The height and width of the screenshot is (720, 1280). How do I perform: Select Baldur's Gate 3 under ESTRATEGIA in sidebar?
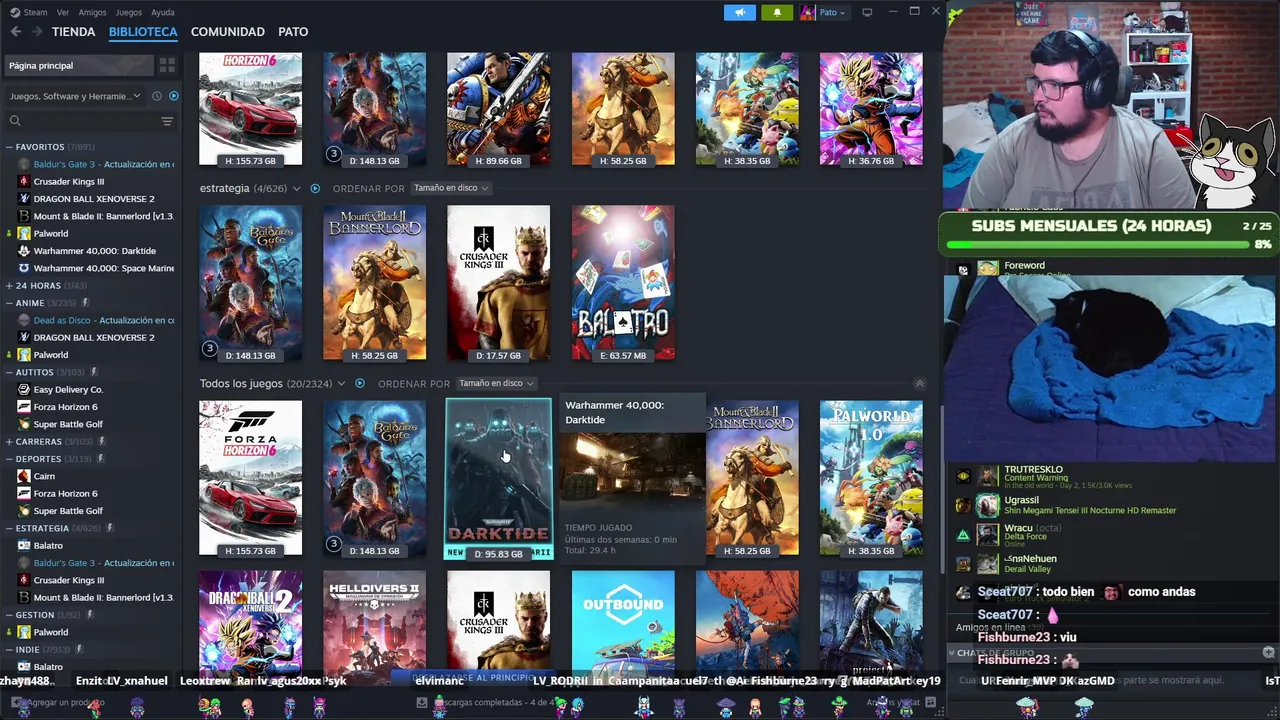(x=104, y=563)
